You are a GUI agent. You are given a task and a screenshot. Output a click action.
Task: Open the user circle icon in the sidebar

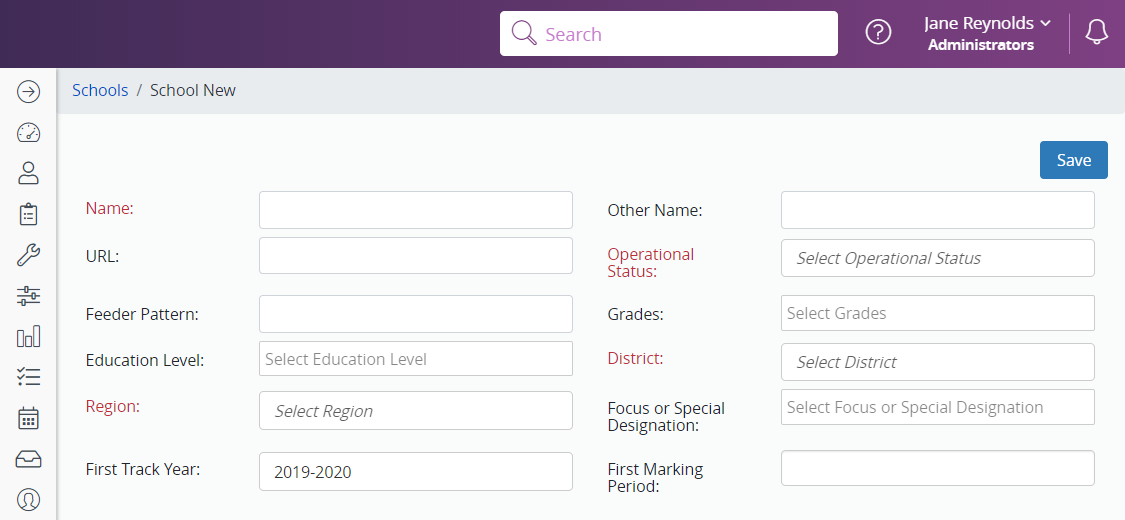[x=28, y=499]
